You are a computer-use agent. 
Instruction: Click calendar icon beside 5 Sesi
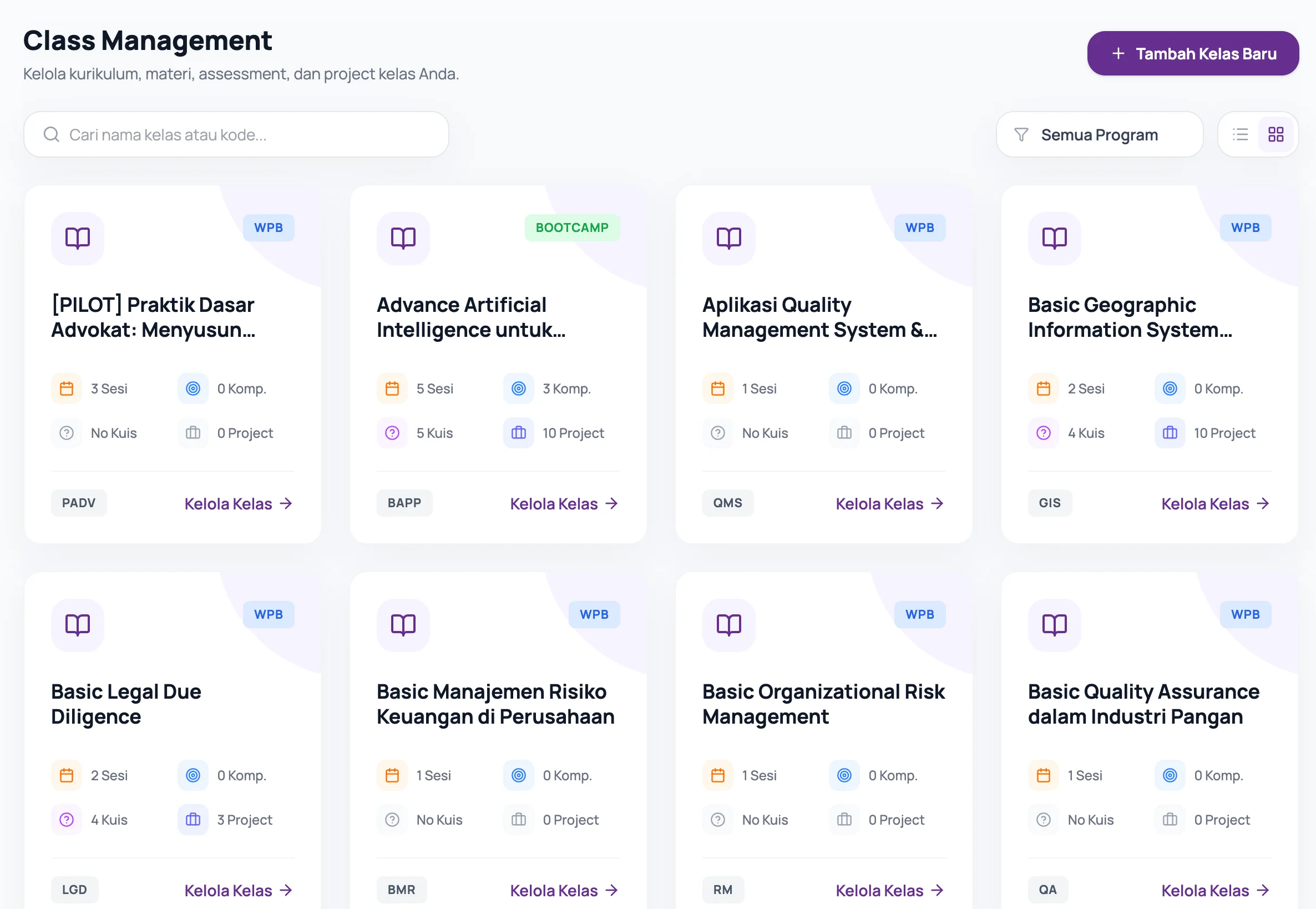(x=392, y=388)
